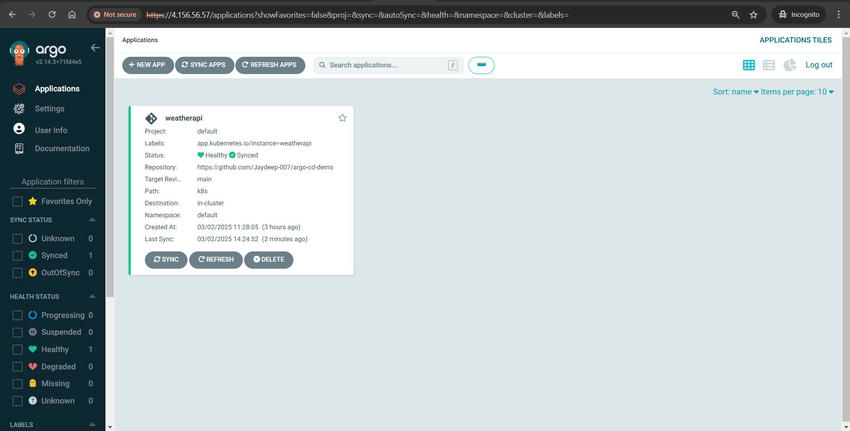The height and width of the screenshot is (431, 850).
Task: Click the User Info avatar icon
Action: [19, 128]
